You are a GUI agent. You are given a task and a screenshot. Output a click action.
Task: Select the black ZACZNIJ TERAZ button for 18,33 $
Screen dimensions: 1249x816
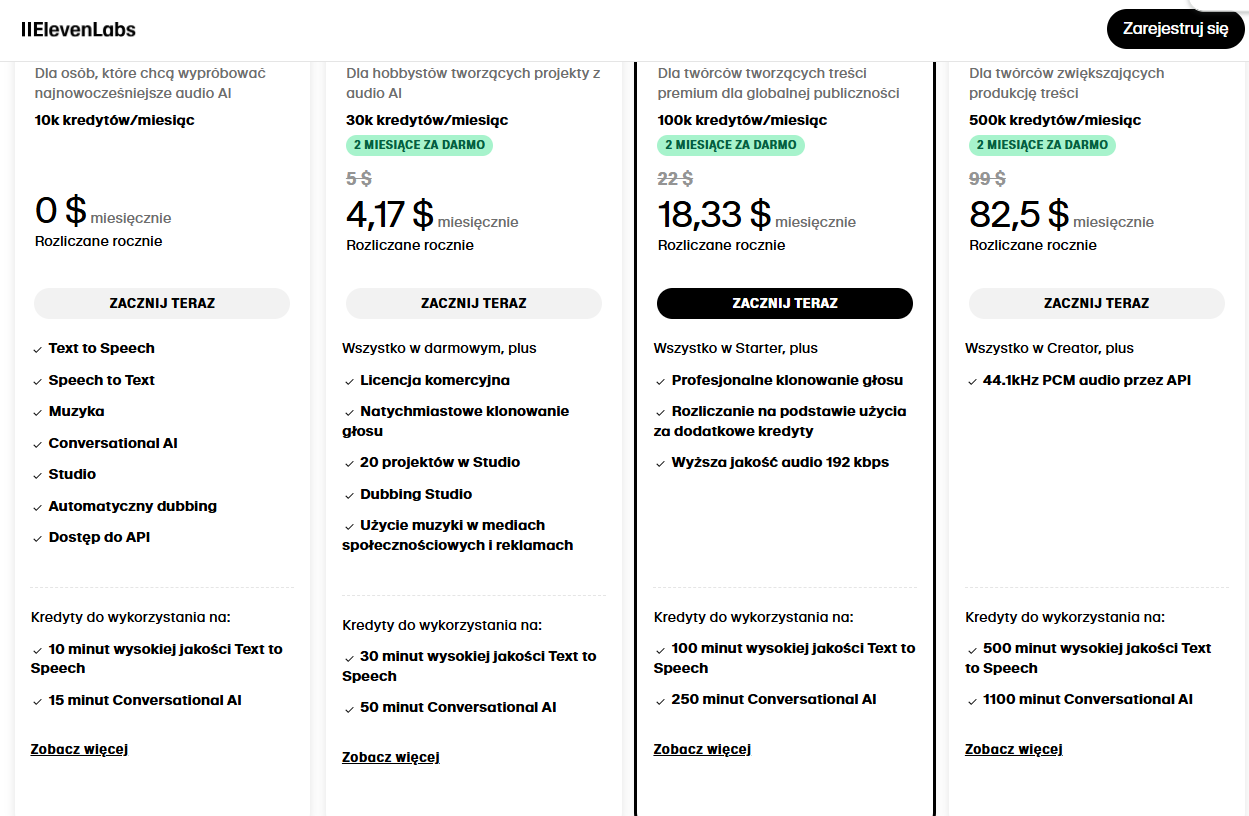point(785,303)
